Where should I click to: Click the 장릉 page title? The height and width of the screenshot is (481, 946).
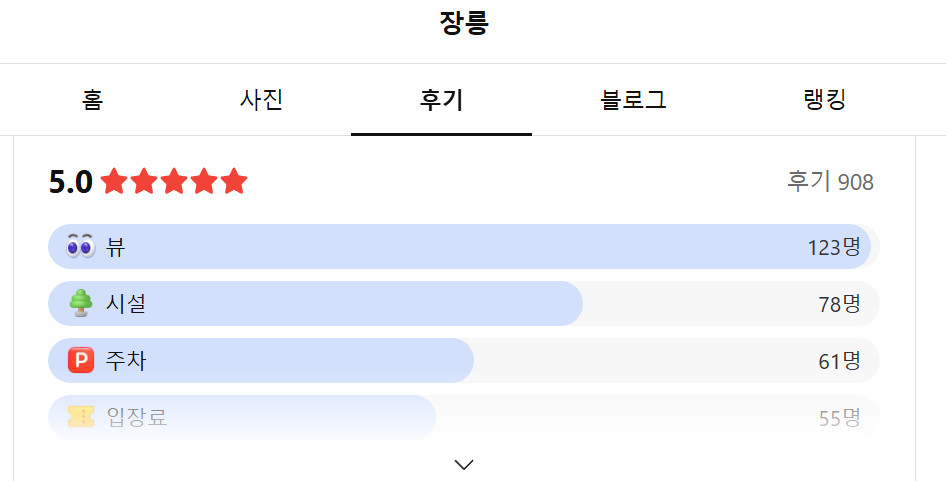coord(464,23)
